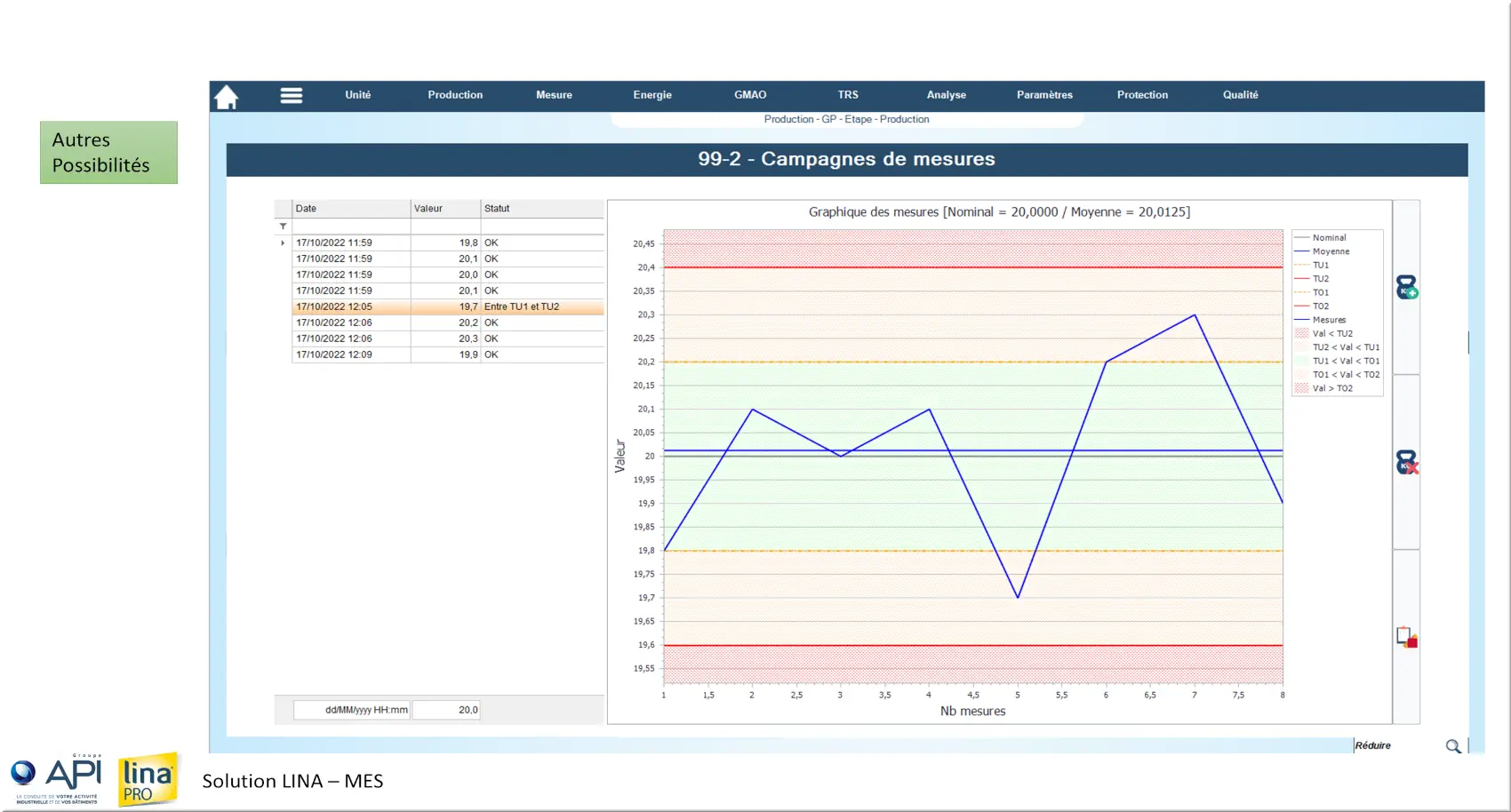This screenshot has height=812, width=1511.
Task: Click the value input field showing 20,0
Action: point(446,710)
